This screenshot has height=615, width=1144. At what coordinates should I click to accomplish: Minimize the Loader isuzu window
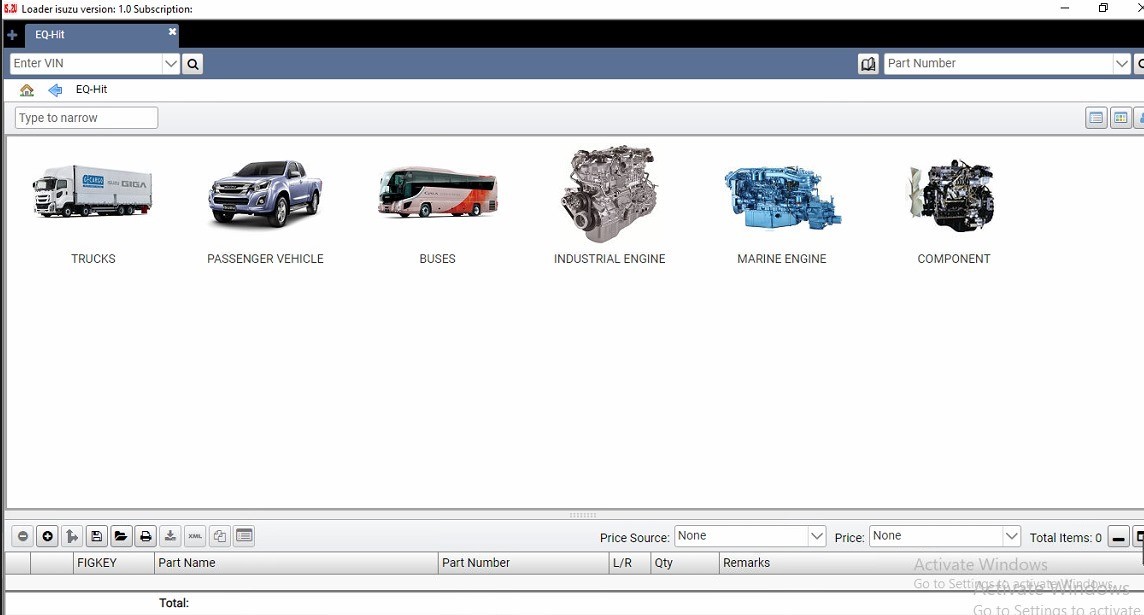(1064, 8)
